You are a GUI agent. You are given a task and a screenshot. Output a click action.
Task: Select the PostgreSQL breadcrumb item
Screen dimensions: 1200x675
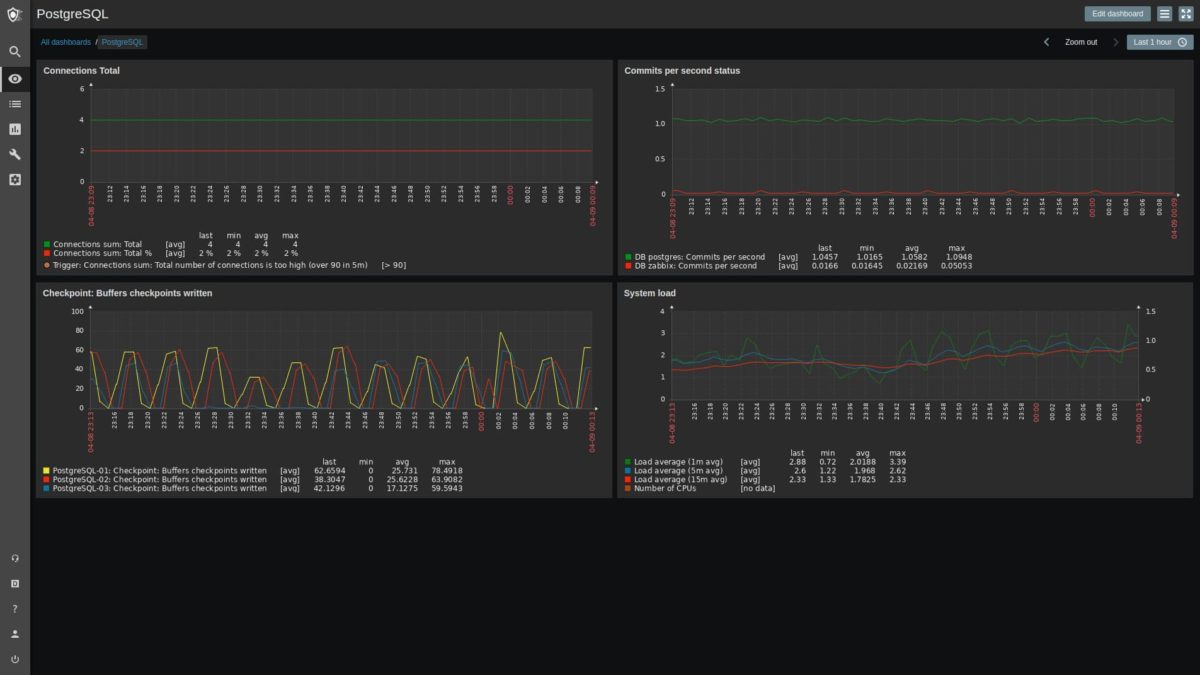coord(123,42)
